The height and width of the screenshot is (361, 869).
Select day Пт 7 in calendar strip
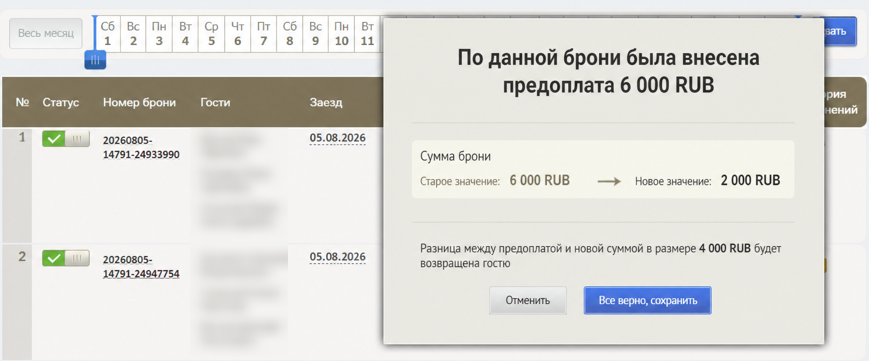coord(263,34)
